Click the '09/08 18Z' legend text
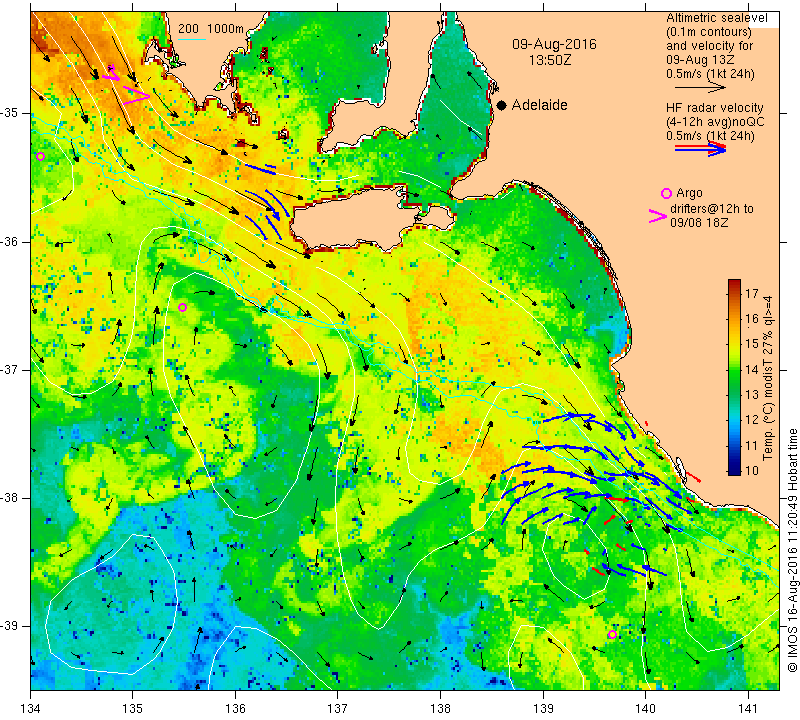The width and height of the screenshot is (800, 720). (x=698, y=222)
